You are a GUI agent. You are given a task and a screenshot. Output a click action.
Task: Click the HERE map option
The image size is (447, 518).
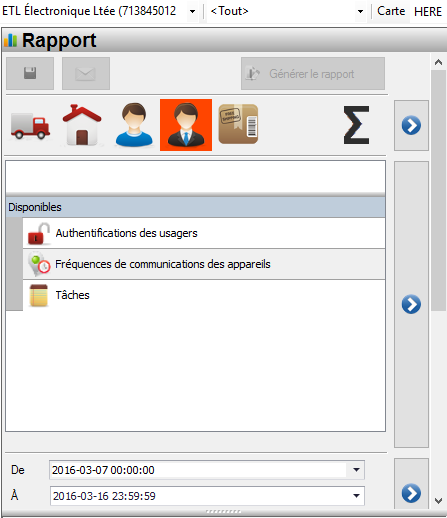click(428, 12)
